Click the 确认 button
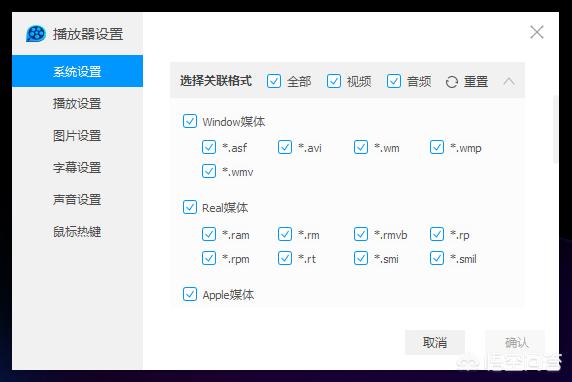Image resolution: width=572 pixels, height=382 pixels. [516, 342]
